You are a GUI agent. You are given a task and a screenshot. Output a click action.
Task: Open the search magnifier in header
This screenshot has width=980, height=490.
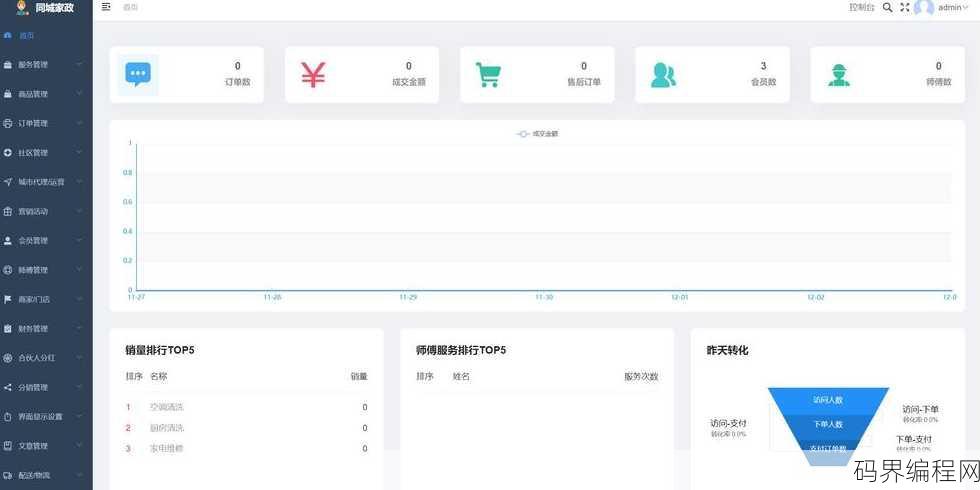coord(888,8)
